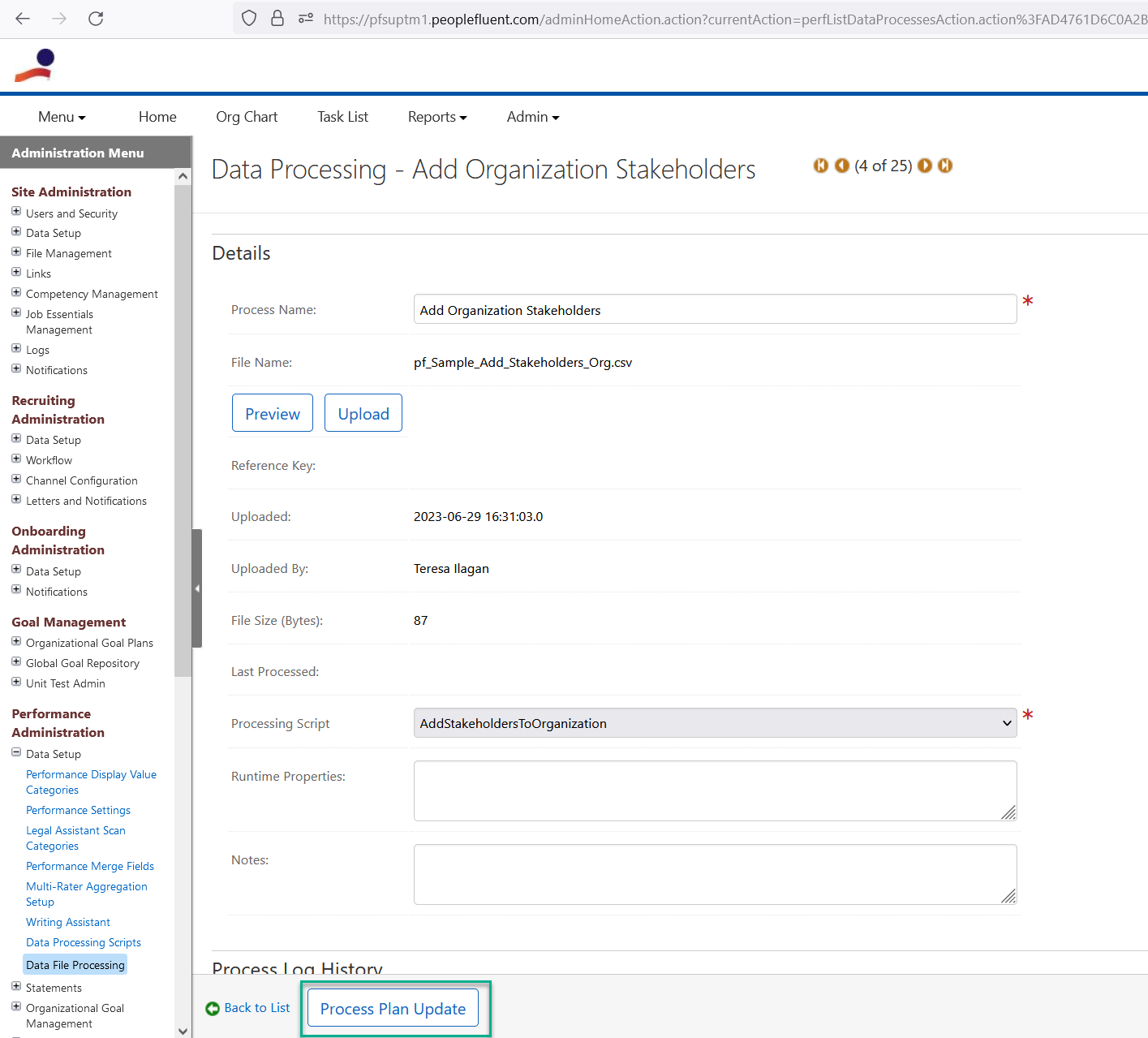Click the Back to List link
The image size is (1148, 1038).
point(256,1008)
